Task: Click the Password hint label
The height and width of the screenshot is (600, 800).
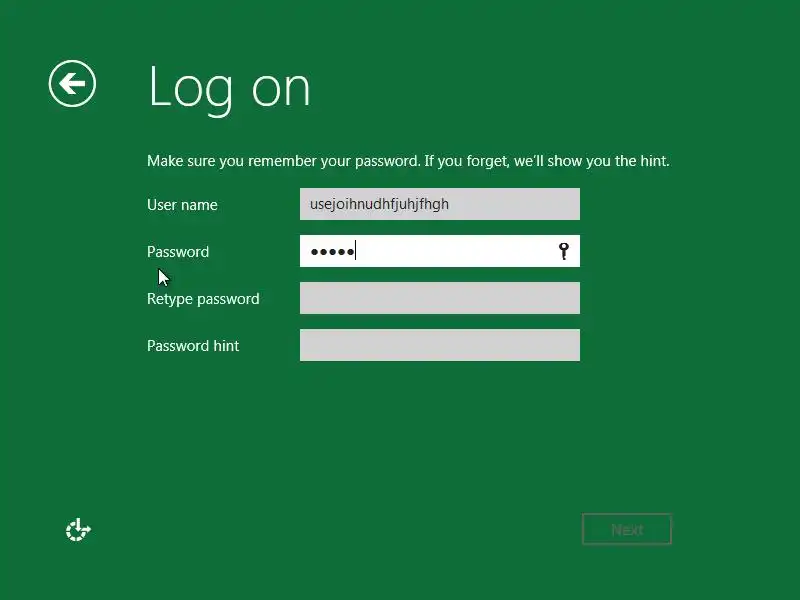Action: tap(193, 346)
